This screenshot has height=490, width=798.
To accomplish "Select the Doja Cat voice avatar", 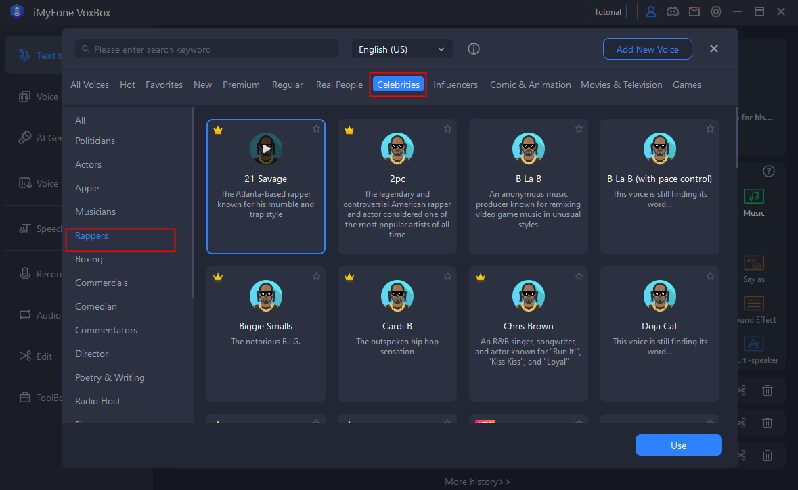I will 660,296.
